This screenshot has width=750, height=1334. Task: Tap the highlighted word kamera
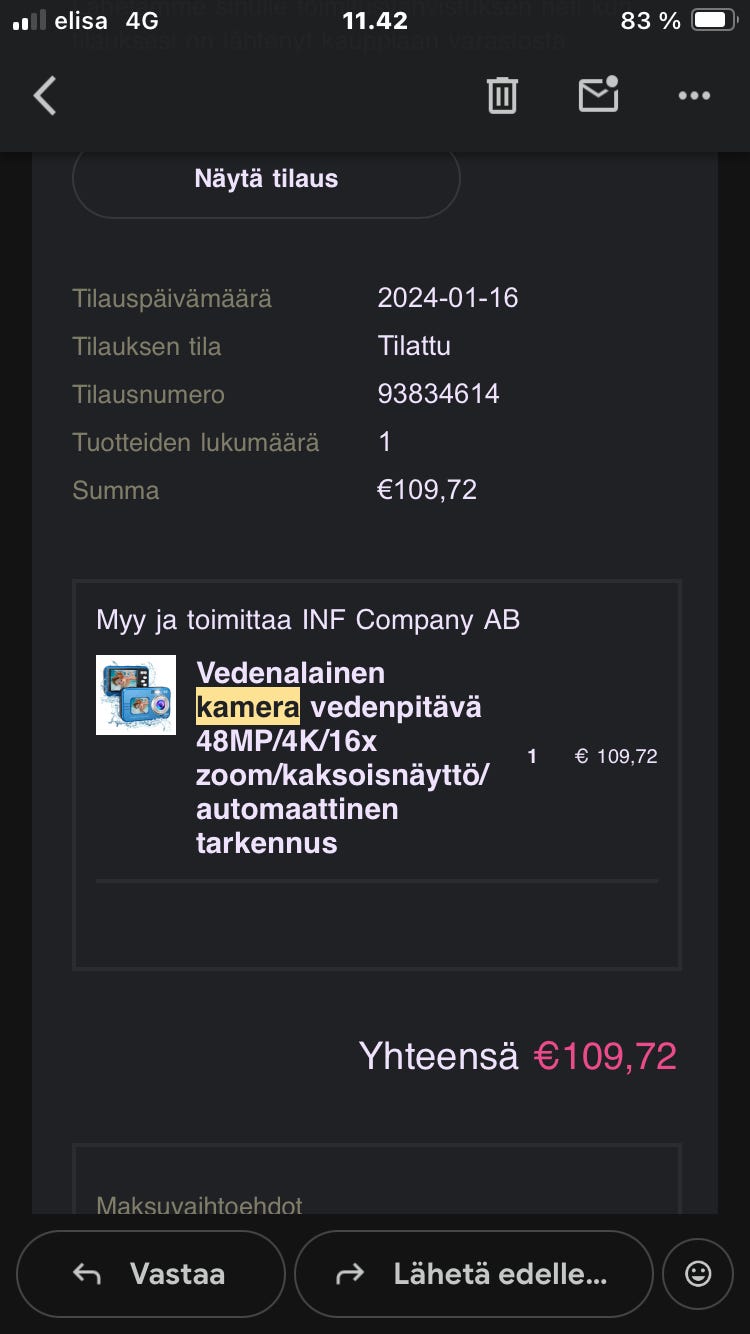(248, 707)
